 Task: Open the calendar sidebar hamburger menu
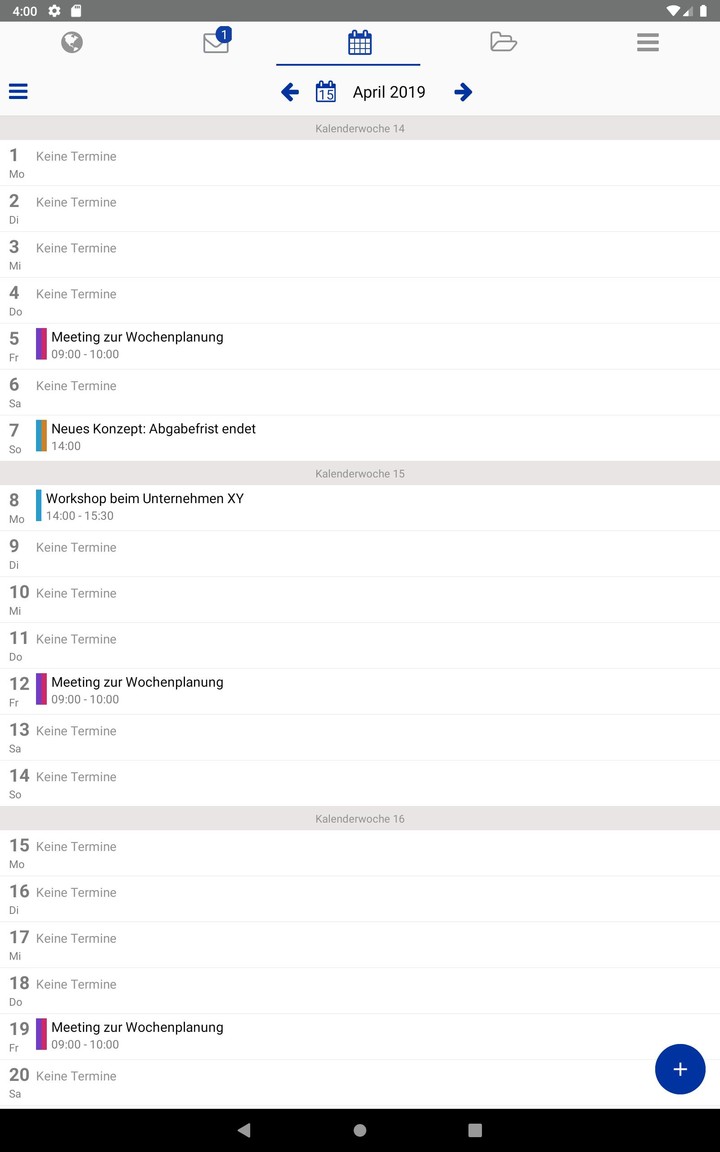(18, 92)
